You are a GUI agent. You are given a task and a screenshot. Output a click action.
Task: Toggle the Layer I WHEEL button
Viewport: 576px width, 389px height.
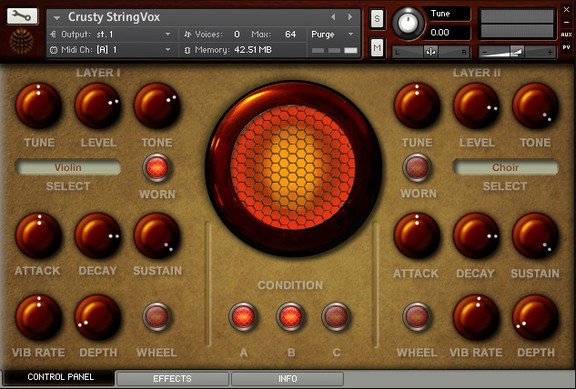click(157, 316)
